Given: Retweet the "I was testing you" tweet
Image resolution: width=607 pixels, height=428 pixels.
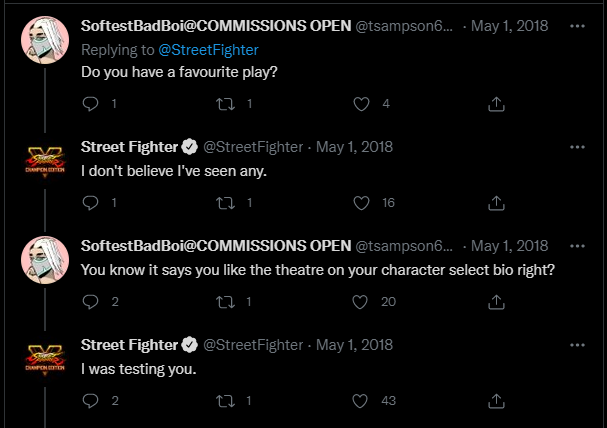Looking at the screenshot, I should click(x=225, y=400).
